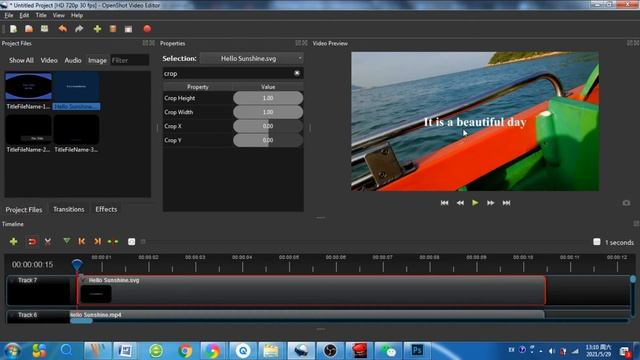Click the timeline vertical scrollbar handle

point(633,279)
